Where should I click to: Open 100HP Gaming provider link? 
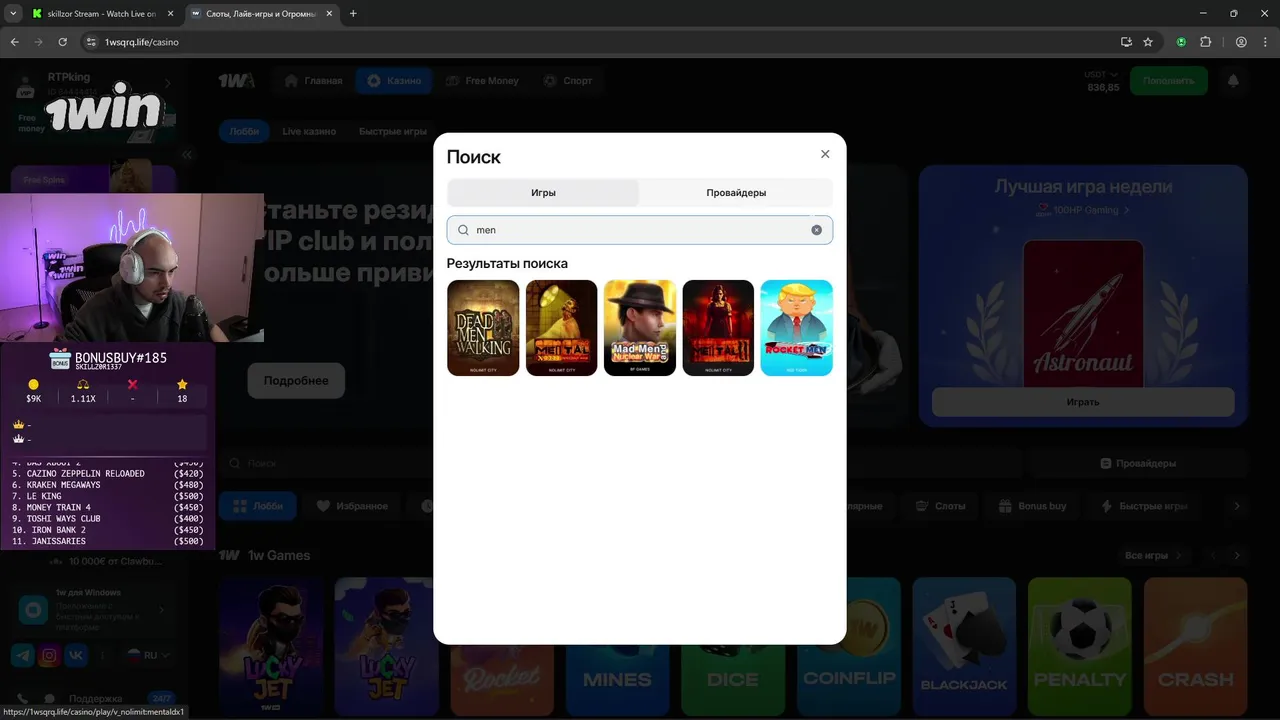click(x=1083, y=210)
